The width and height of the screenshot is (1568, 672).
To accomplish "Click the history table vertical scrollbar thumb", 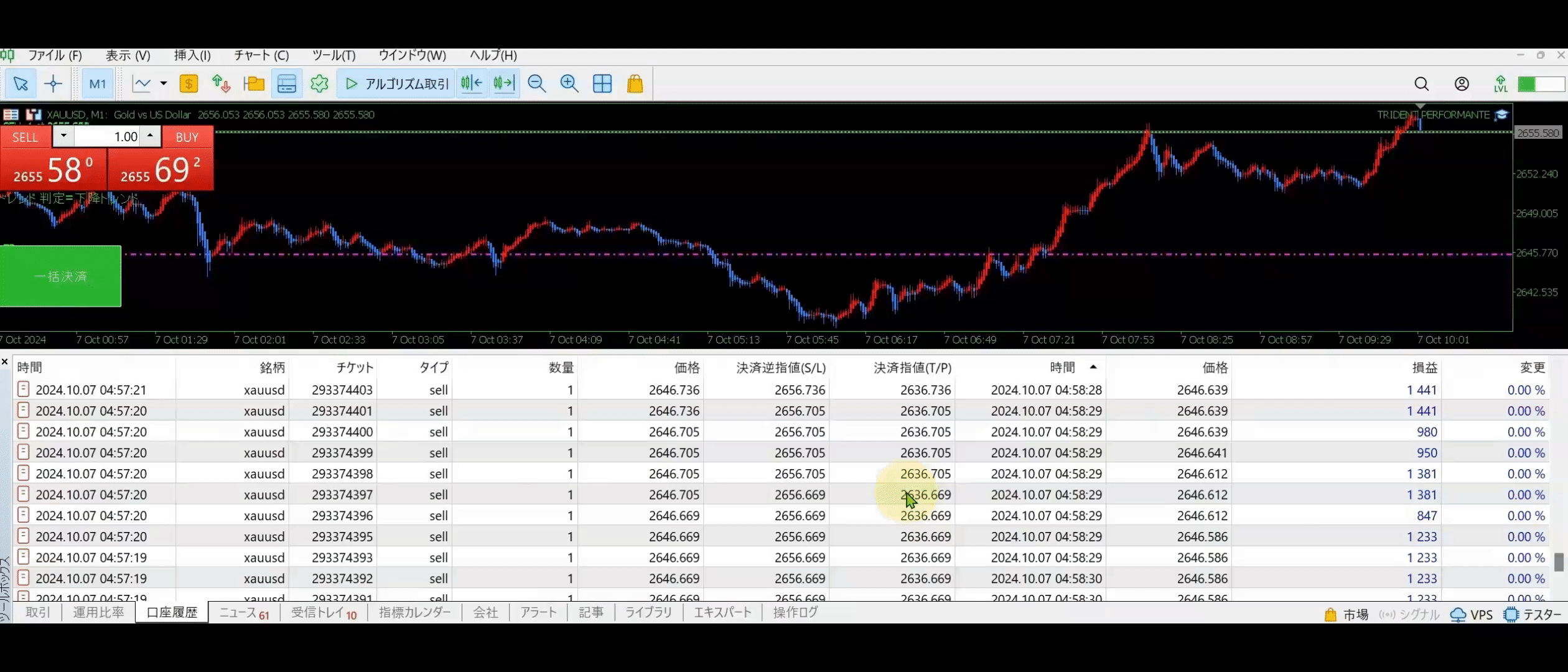I will [x=1558, y=561].
